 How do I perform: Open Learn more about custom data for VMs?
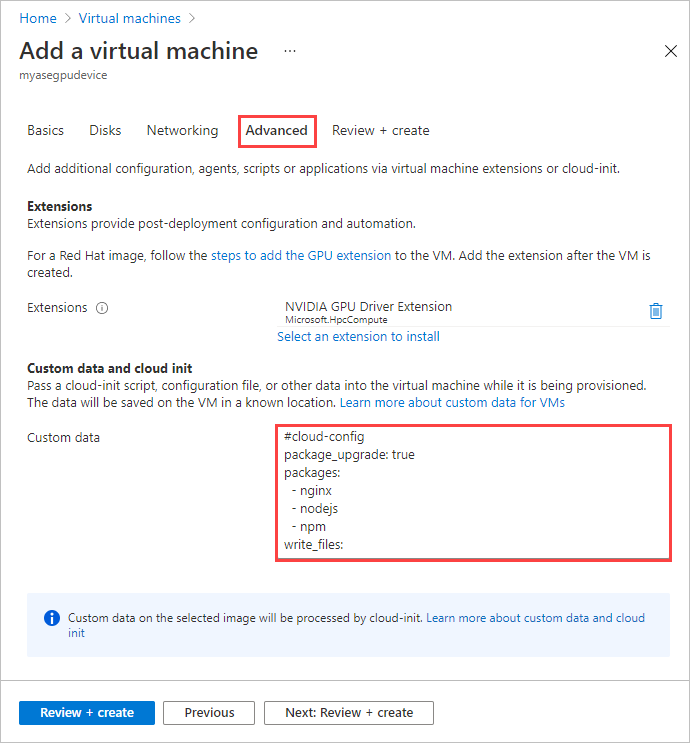452,402
